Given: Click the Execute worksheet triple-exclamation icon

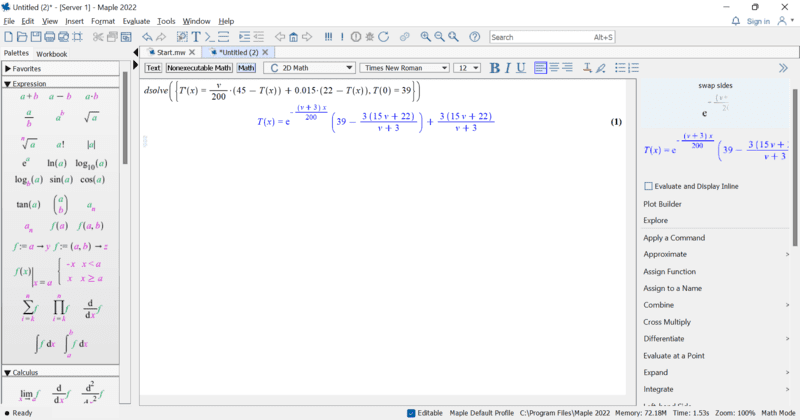Looking at the screenshot, I should [329, 37].
